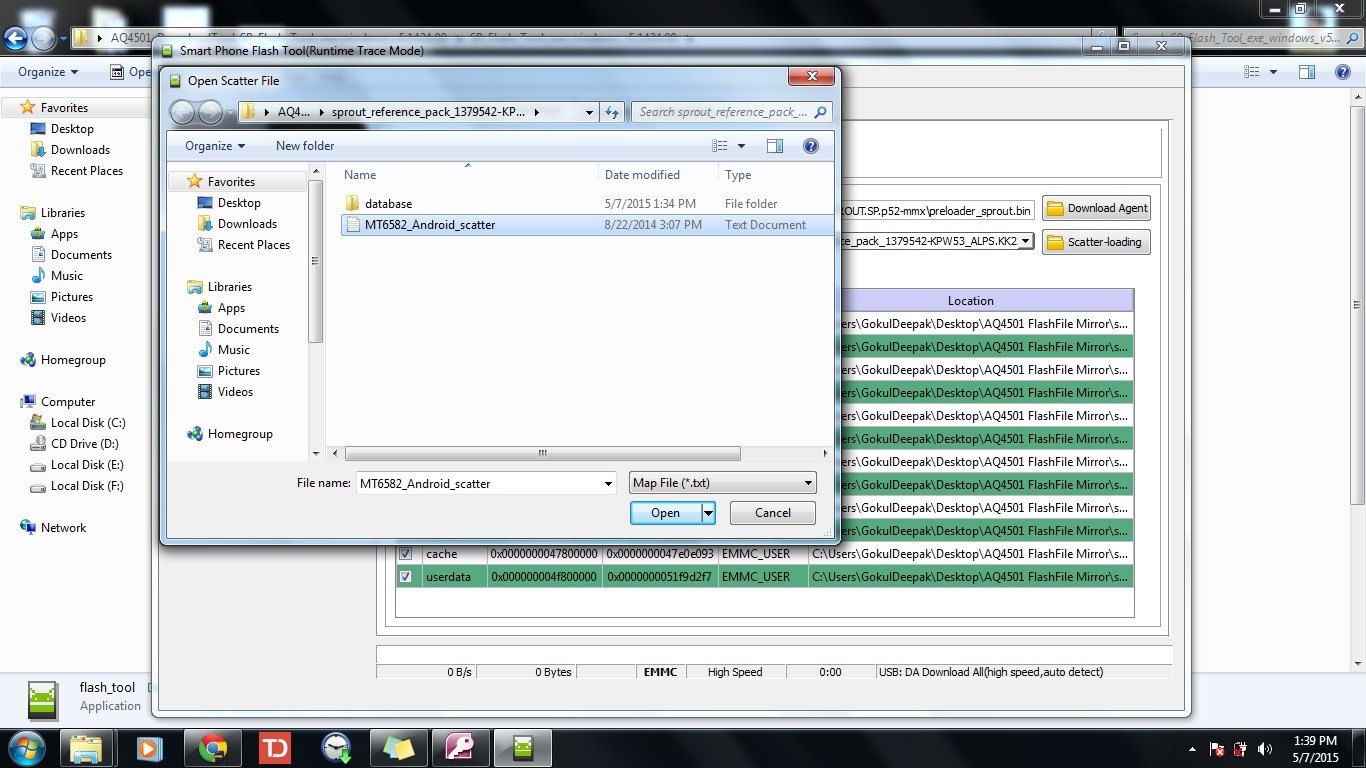Uncheck the cache partition checkbox
1366x768 pixels.
405,554
